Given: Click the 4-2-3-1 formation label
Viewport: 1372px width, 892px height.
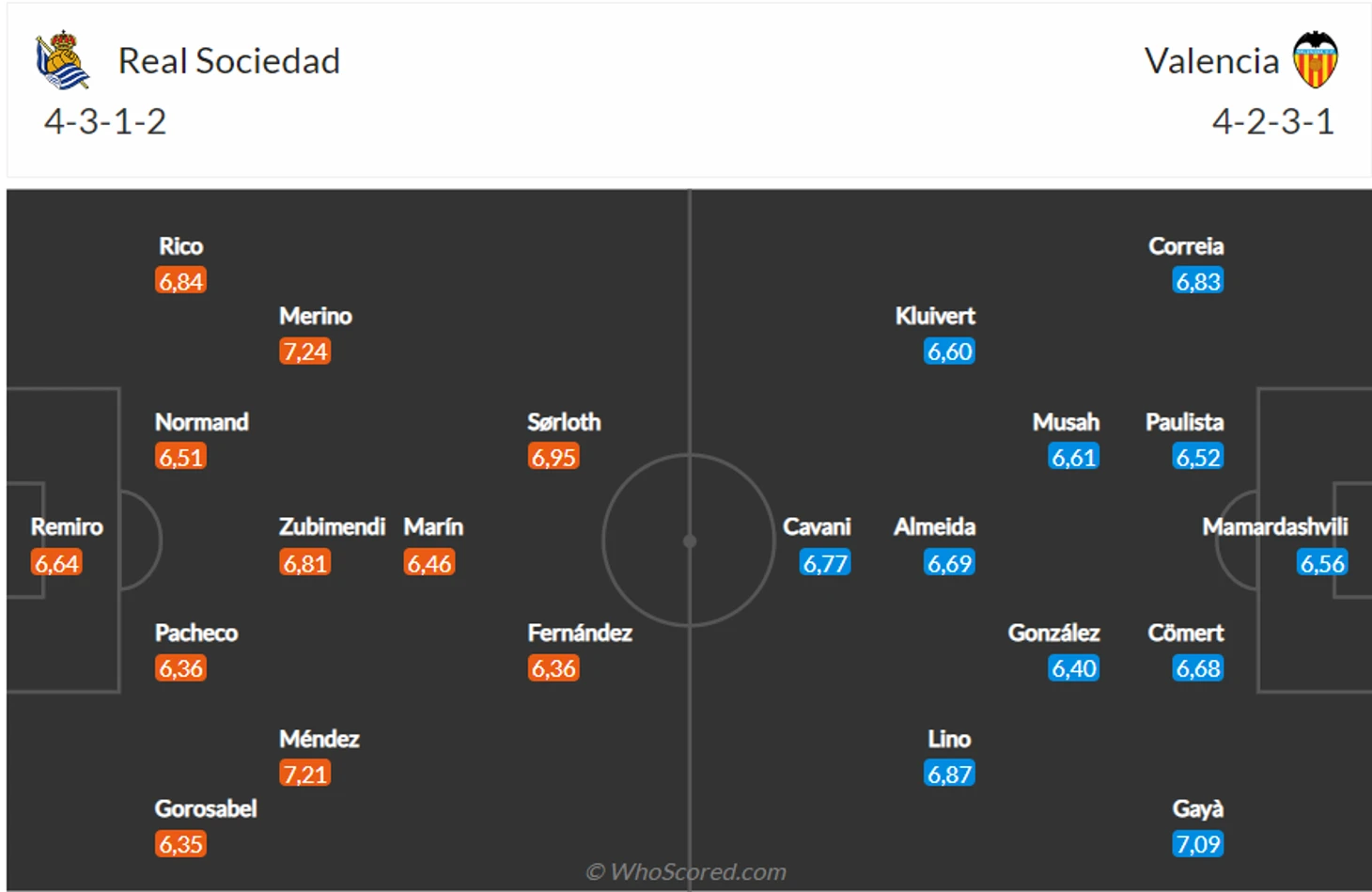Looking at the screenshot, I should pos(1273,121).
